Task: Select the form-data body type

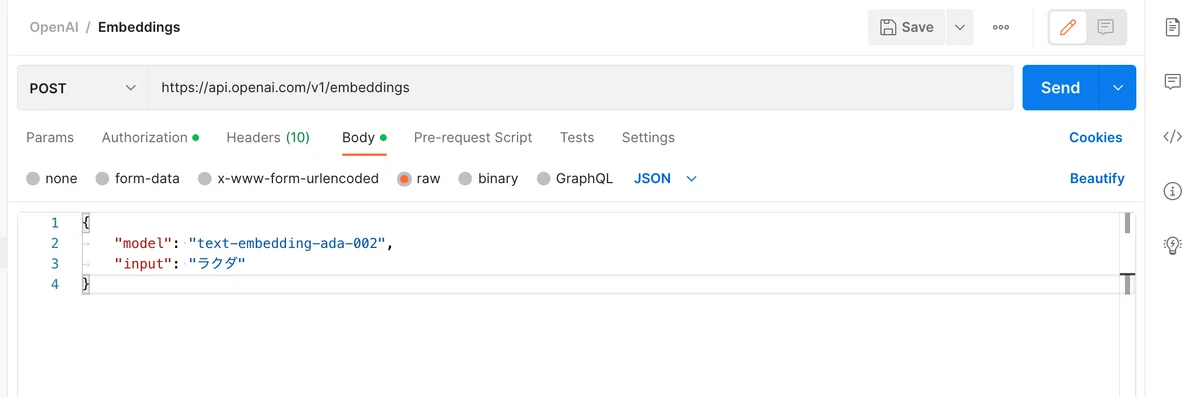Action: click(x=138, y=179)
